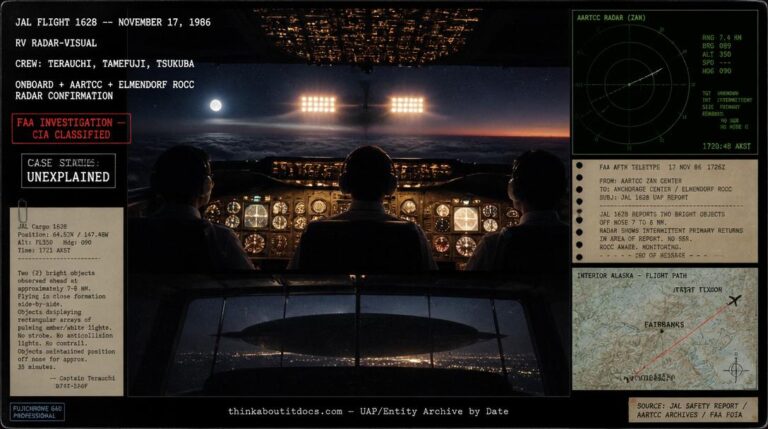Screen dimensions: 768x429
Task: Click the right rectangular light array
Action: pos(407,105)
